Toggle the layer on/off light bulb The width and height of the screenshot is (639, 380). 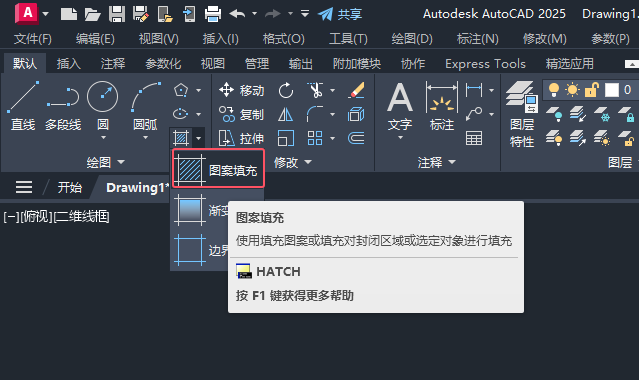coord(554,90)
